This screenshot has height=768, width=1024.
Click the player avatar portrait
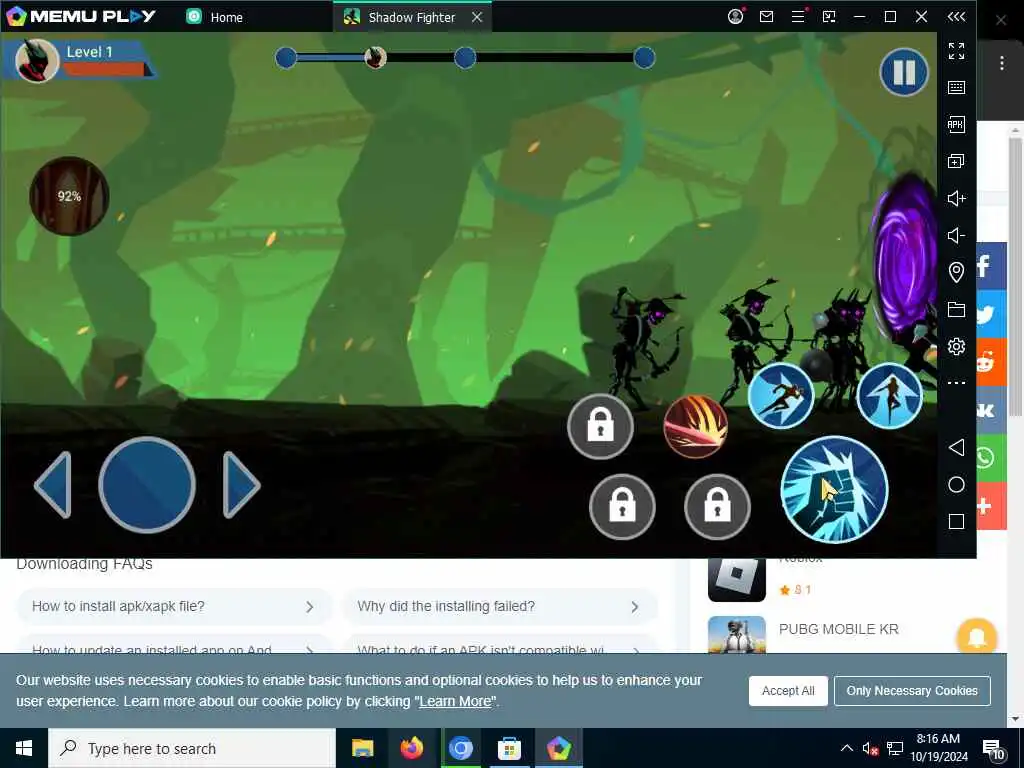(x=37, y=61)
